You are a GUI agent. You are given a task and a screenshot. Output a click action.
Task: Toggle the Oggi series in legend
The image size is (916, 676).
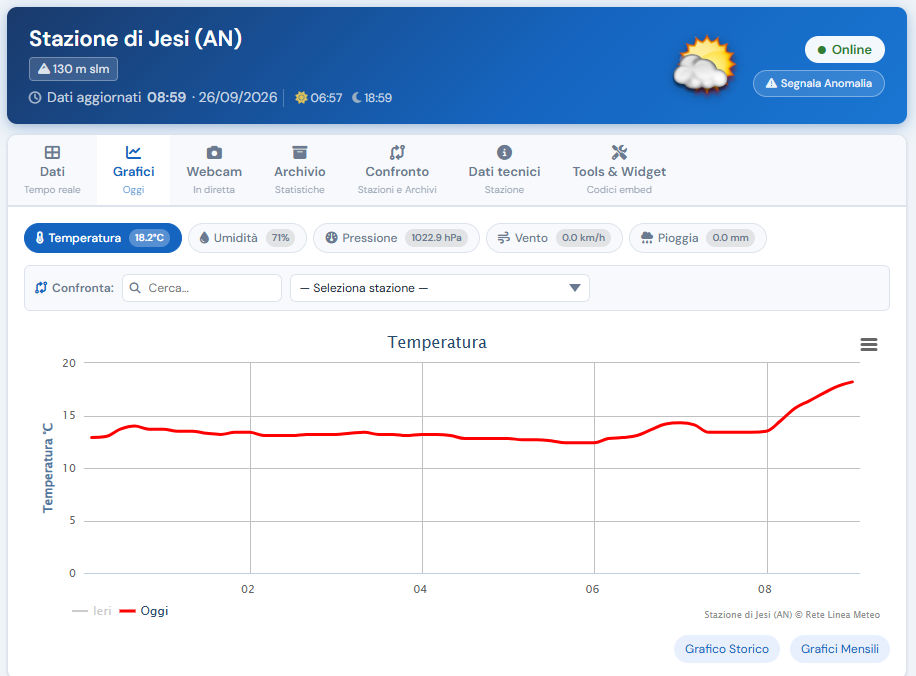(144, 611)
